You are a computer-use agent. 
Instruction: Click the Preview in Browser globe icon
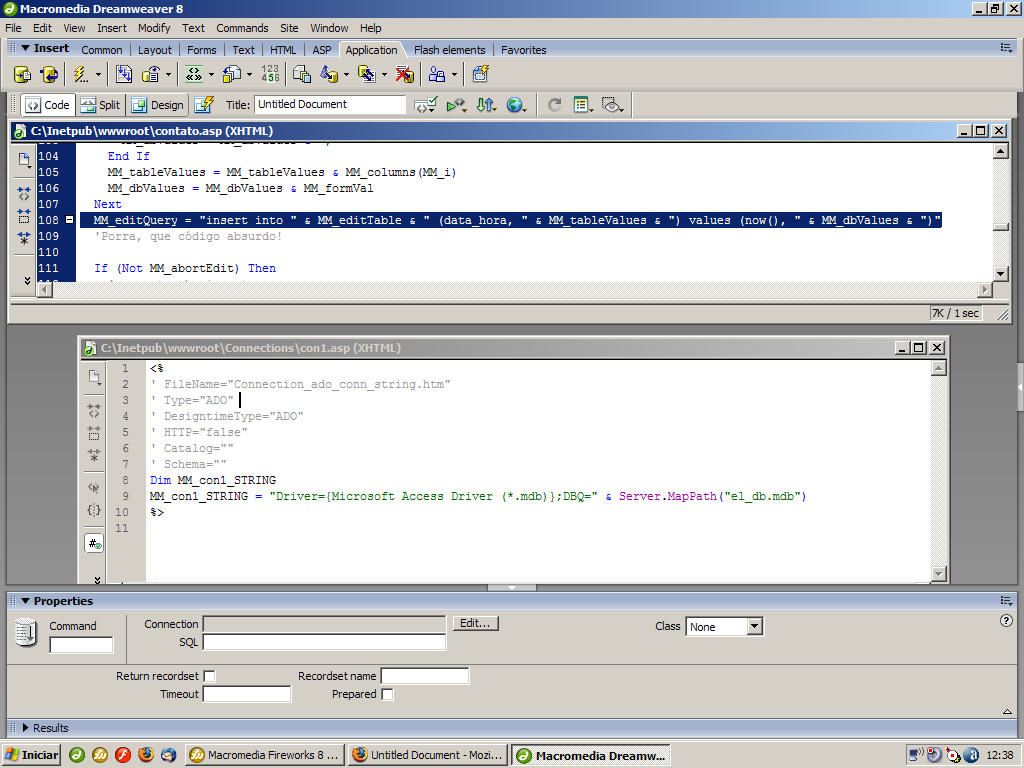pos(516,104)
